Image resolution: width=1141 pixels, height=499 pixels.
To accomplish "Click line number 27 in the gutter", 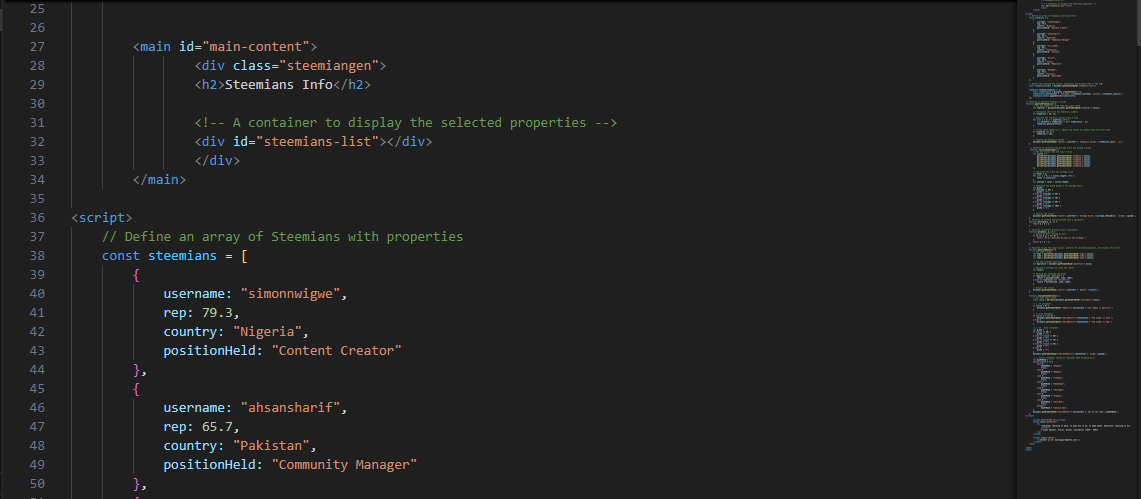I will click(37, 47).
